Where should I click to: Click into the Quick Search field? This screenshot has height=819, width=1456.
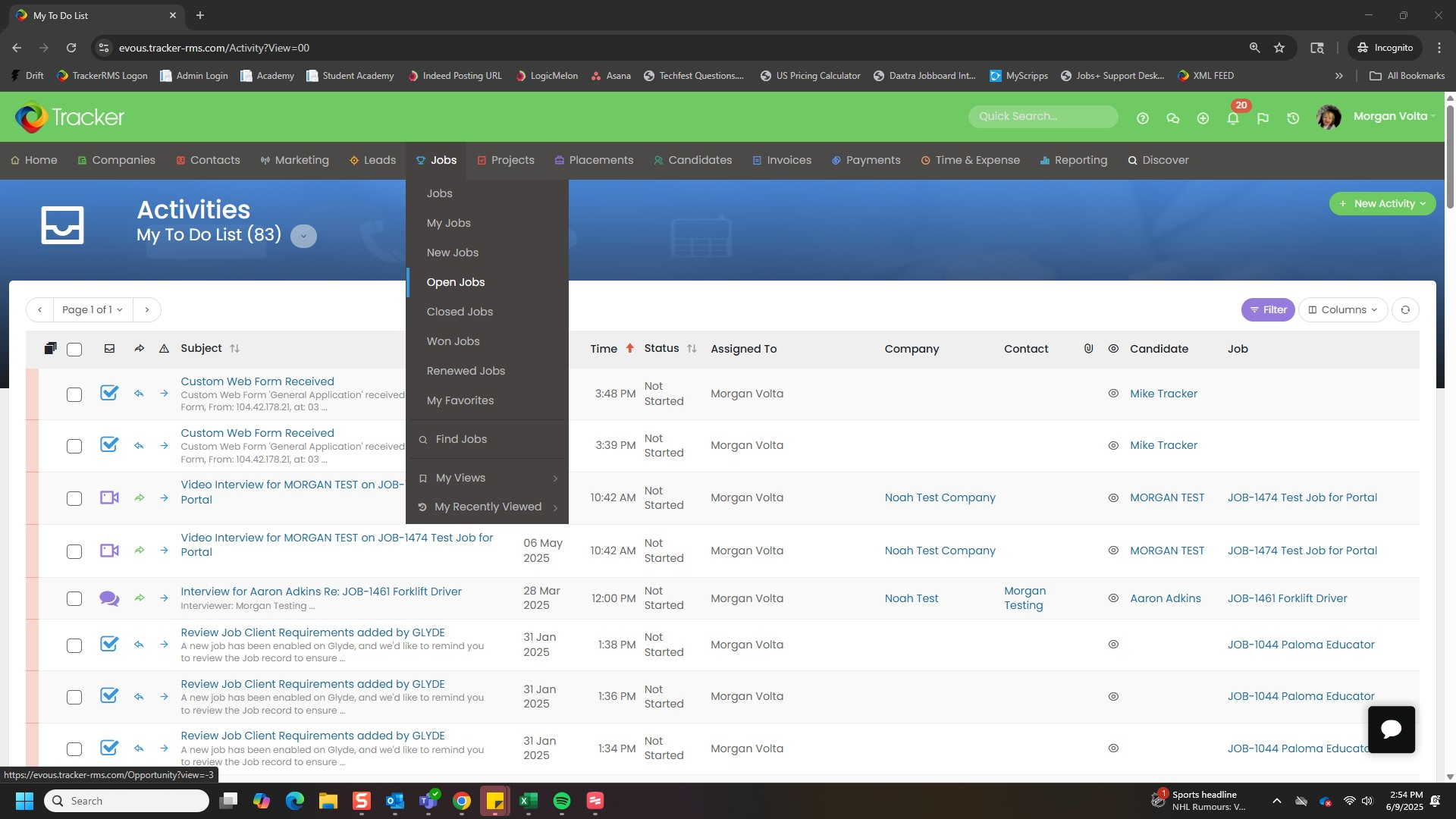coord(1043,116)
